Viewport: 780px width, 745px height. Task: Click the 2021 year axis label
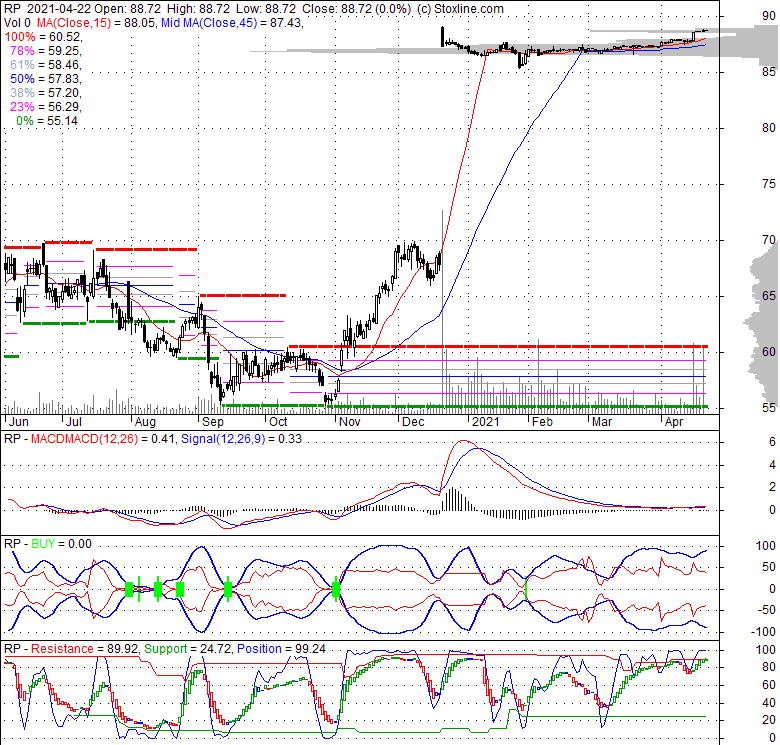tap(486, 422)
